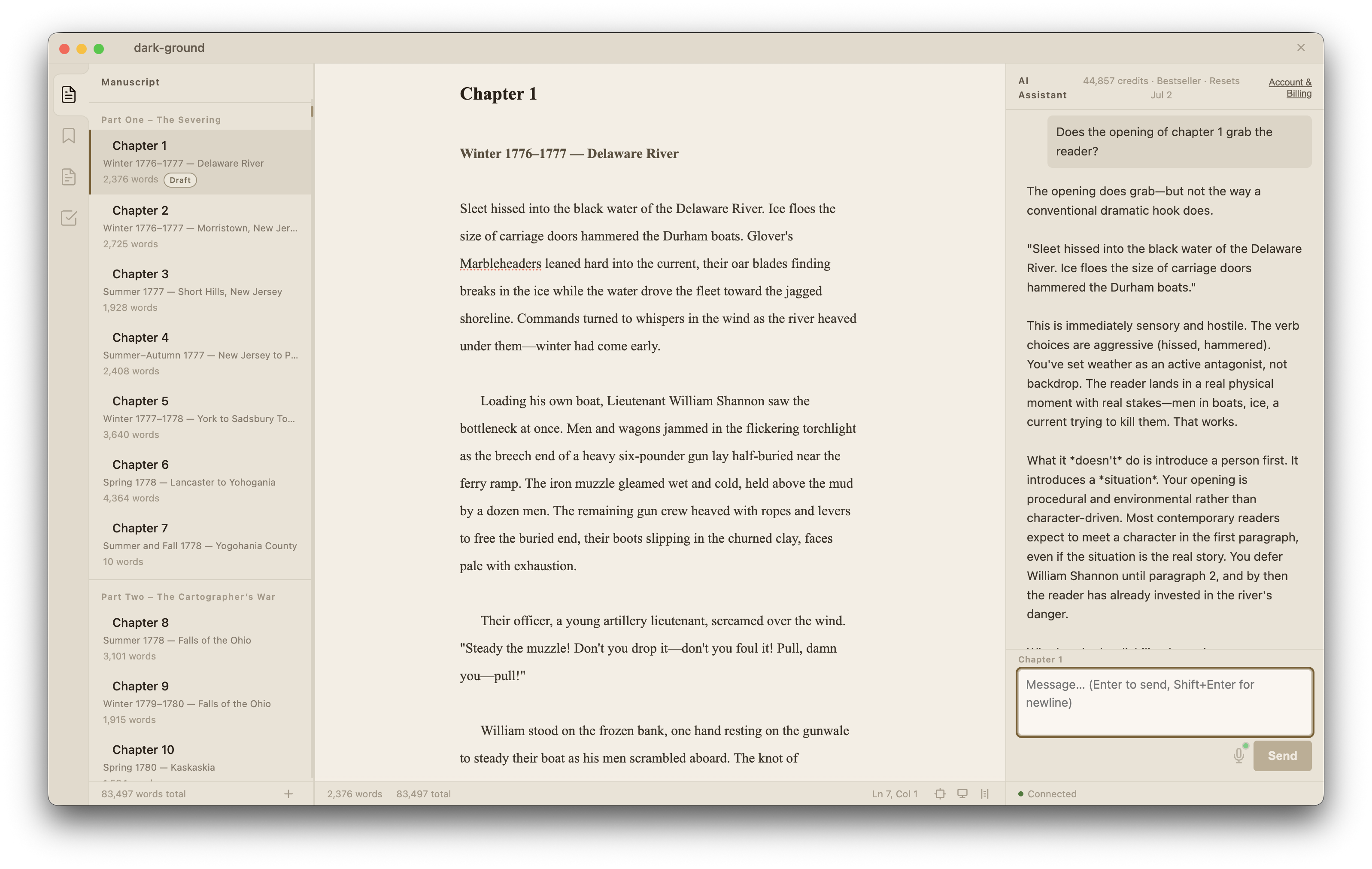This screenshot has width=1372, height=869.
Task: Click the user question chat bubble
Action: (1179, 141)
